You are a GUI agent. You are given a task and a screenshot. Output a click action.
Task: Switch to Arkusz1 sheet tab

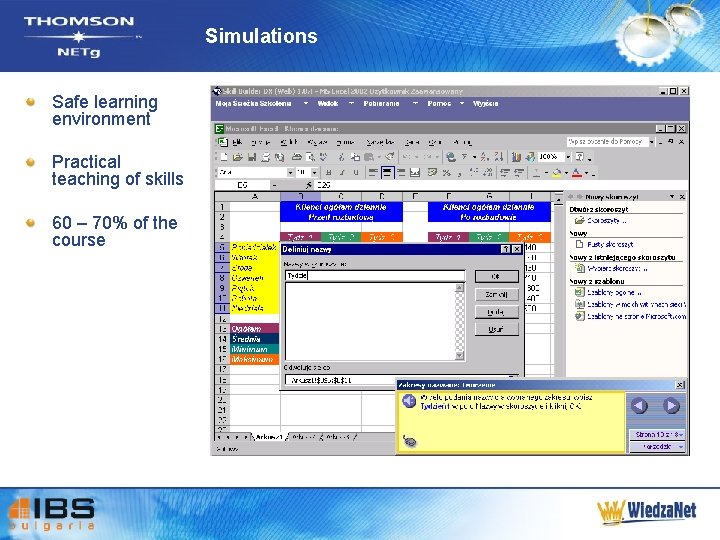pos(269,437)
